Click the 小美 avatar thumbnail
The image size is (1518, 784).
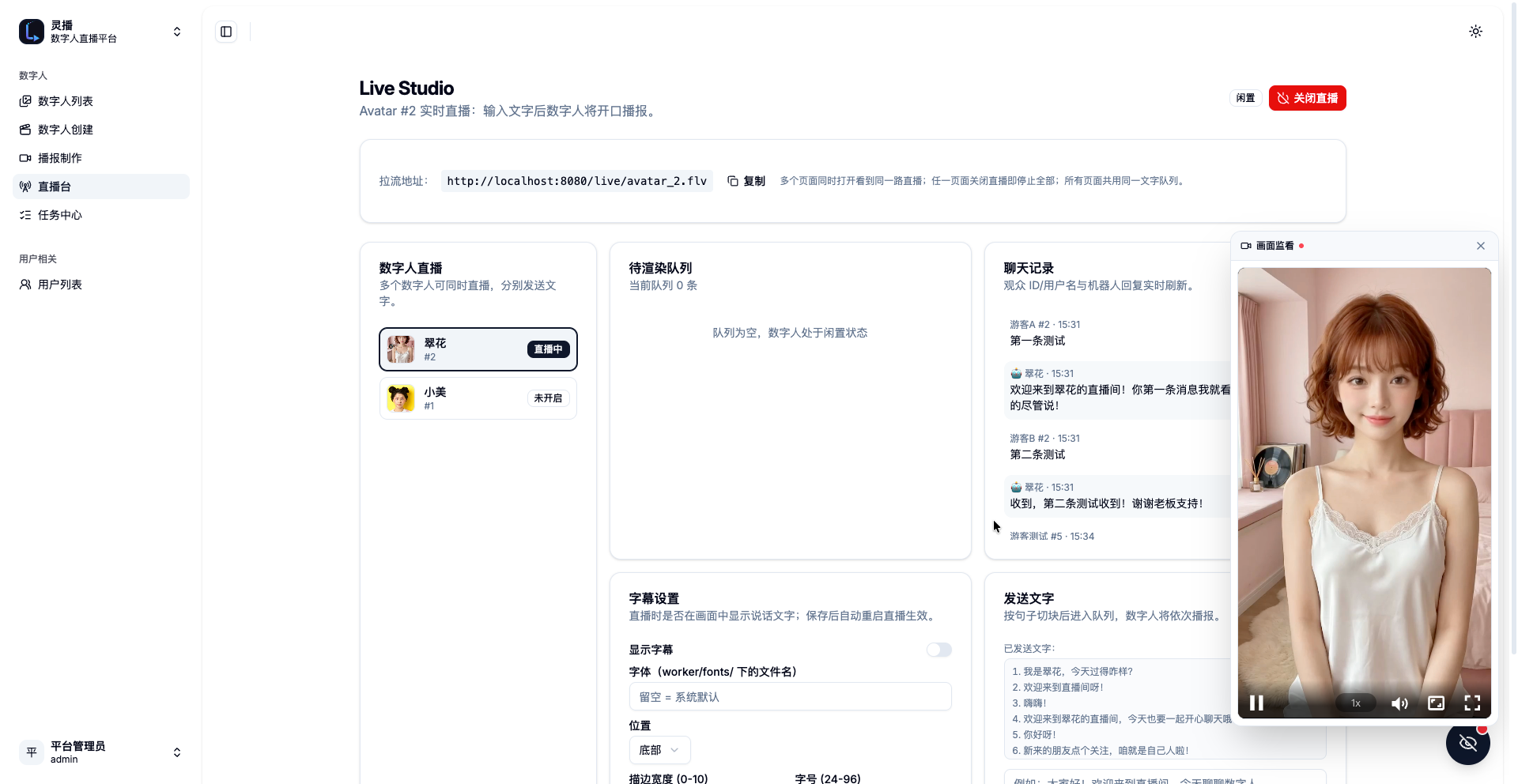pyautogui.click(x=401, y=398)
